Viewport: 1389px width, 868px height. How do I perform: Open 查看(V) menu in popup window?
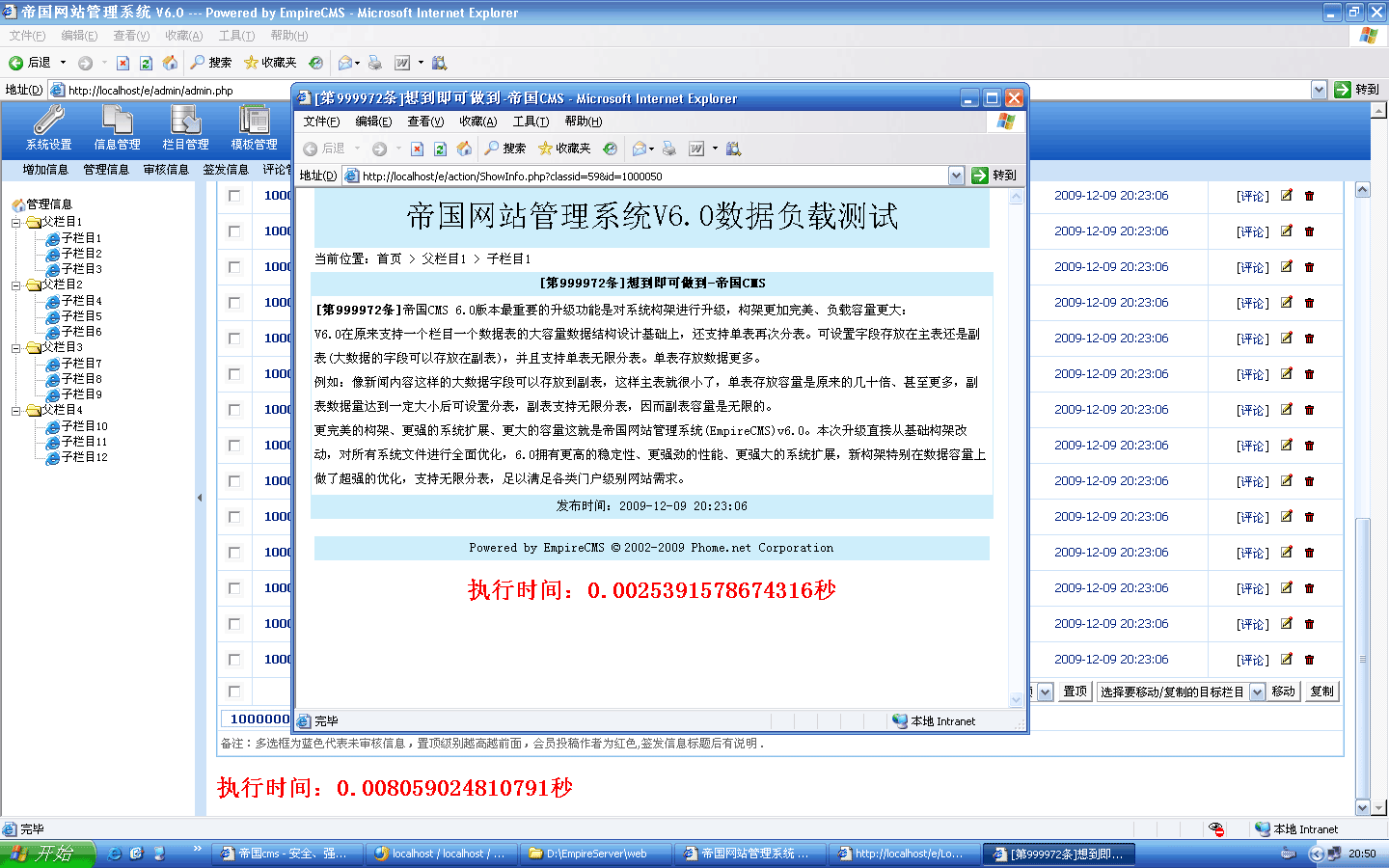click(424, 122)
